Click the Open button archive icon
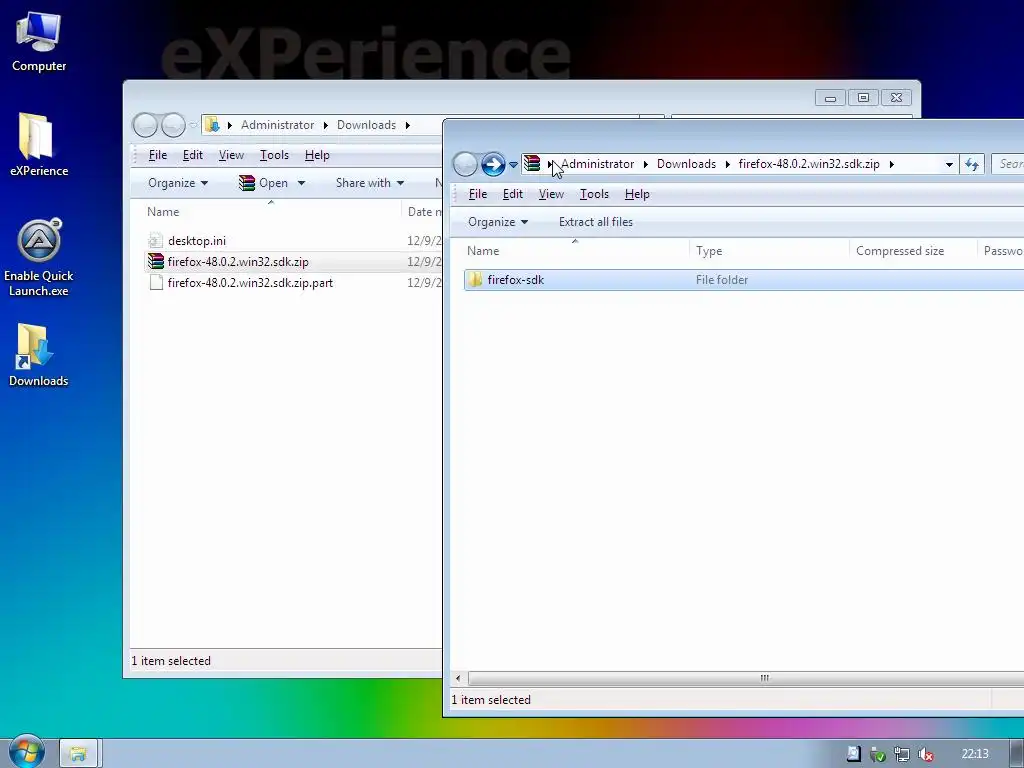Viewport: 1024px width, 768px height. pyautogui.click(x=246, y=183)
